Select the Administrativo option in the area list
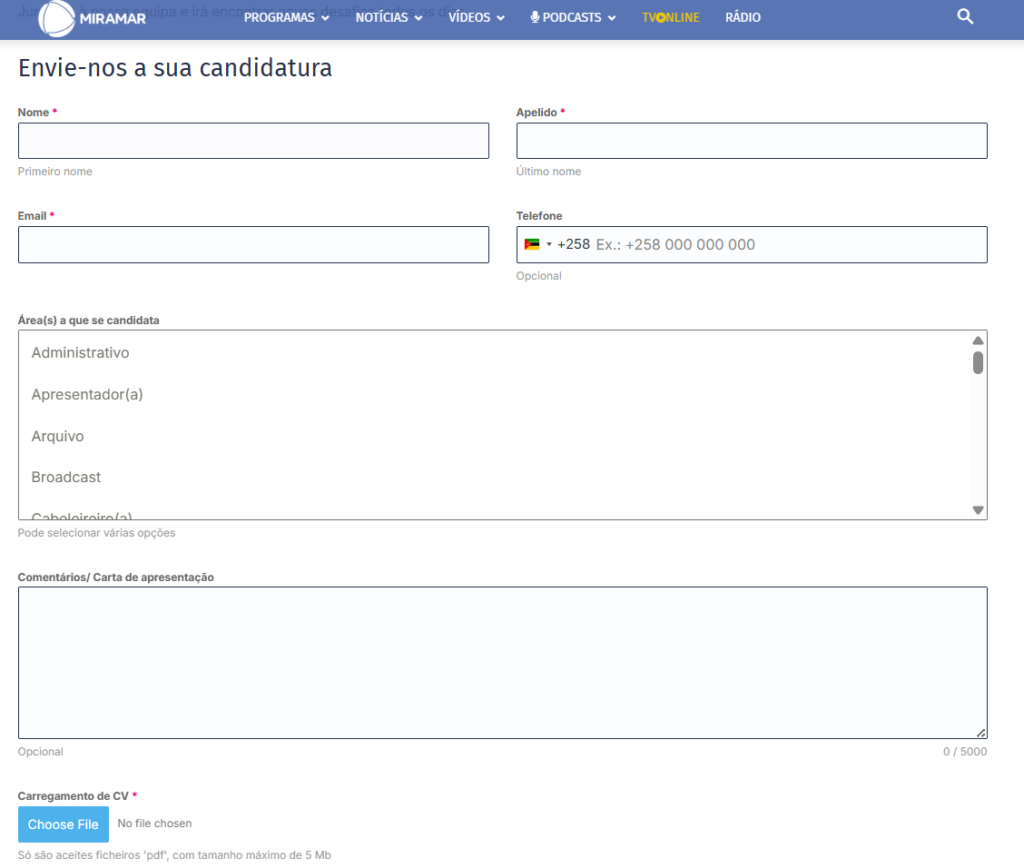Screen dimensions: 1024x868 tap(80, 352)
